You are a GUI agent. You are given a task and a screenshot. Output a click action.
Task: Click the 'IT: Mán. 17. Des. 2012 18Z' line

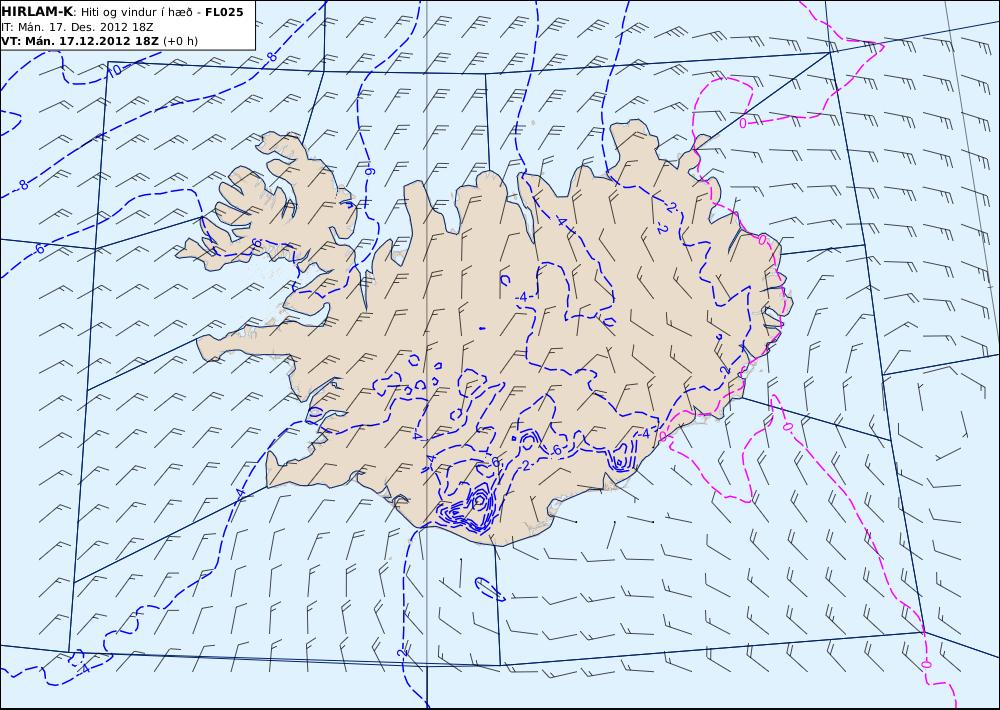77,27
